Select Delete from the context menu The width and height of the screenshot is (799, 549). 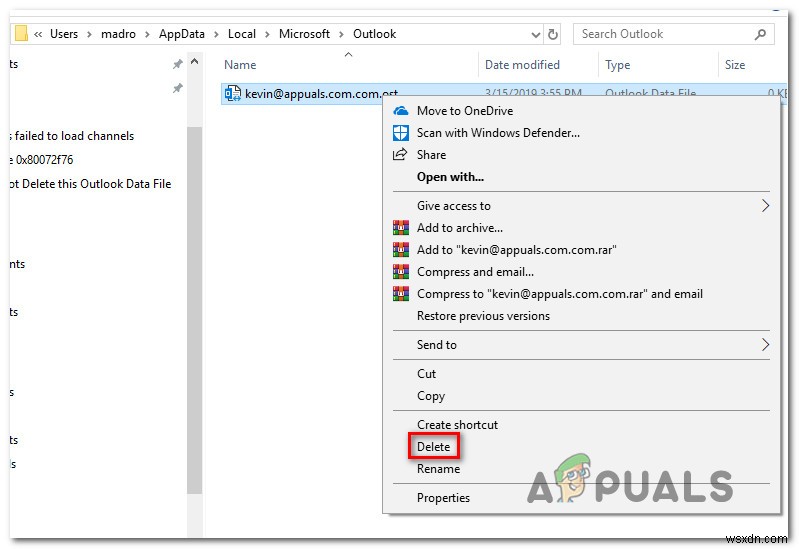[433, 447]
